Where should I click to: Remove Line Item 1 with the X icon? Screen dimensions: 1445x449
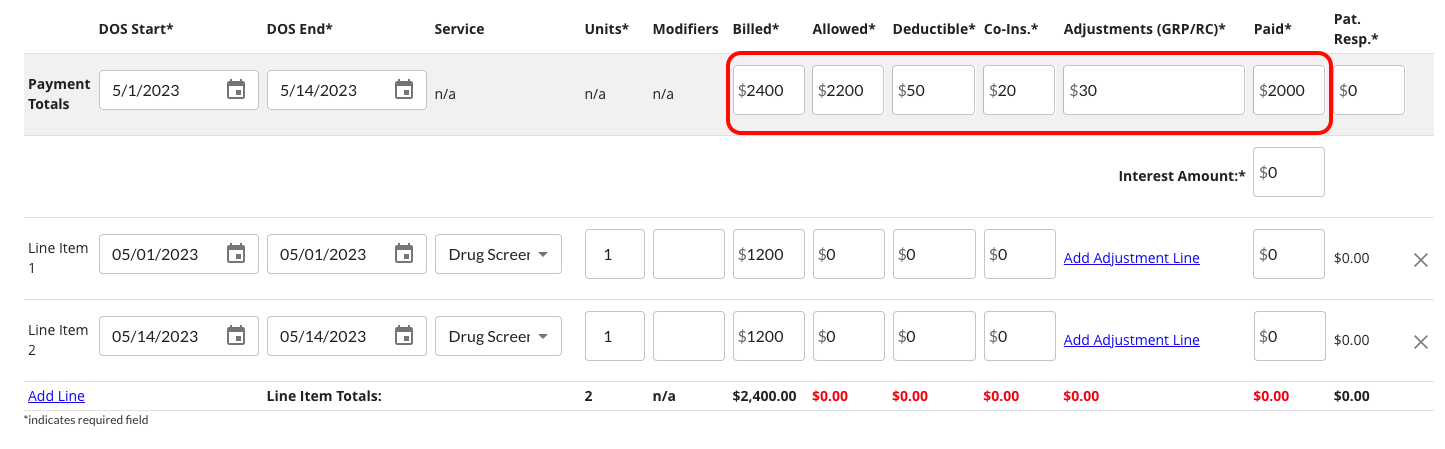coord(1420,260)
